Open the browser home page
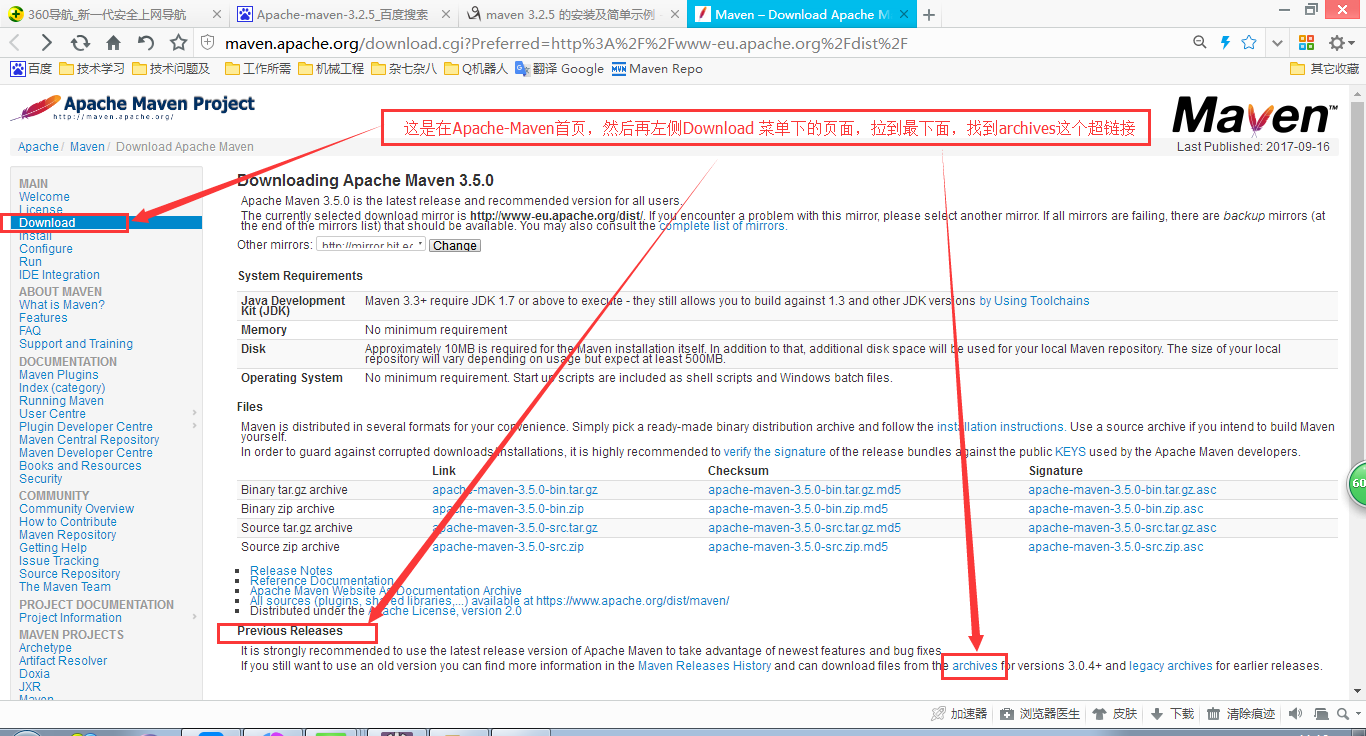The image size is (1366, 736). pyautogui.click(x=113, y=43)
